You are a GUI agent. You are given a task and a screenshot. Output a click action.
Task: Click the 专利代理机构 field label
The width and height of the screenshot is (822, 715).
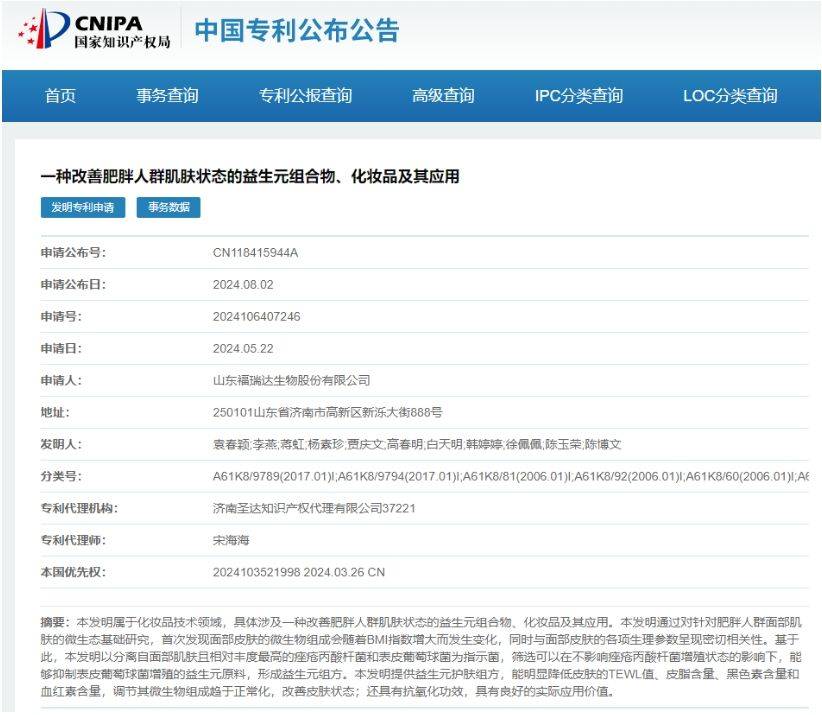coord(79,508)
